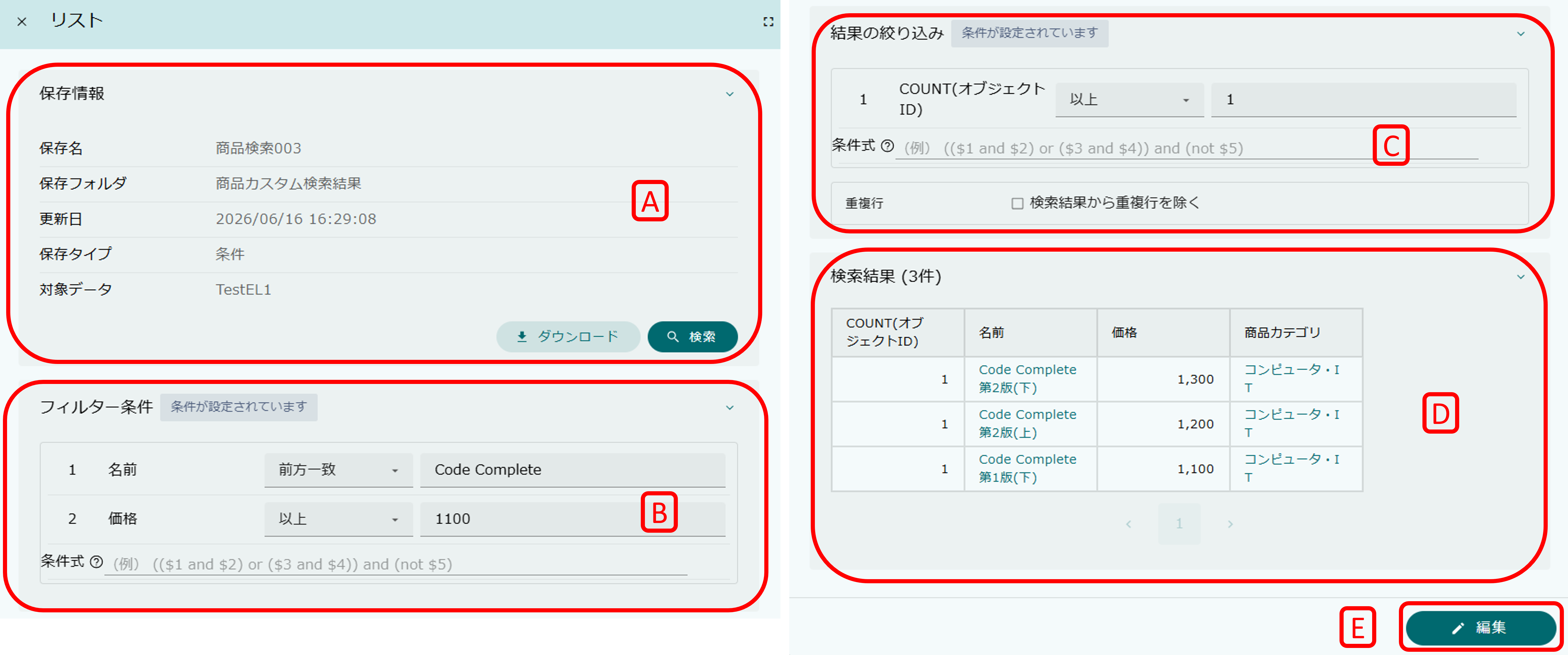1568x655 pixels.
Task: Open the 前方一致 operator dropdown for 名前
Action: click(338, 470)
